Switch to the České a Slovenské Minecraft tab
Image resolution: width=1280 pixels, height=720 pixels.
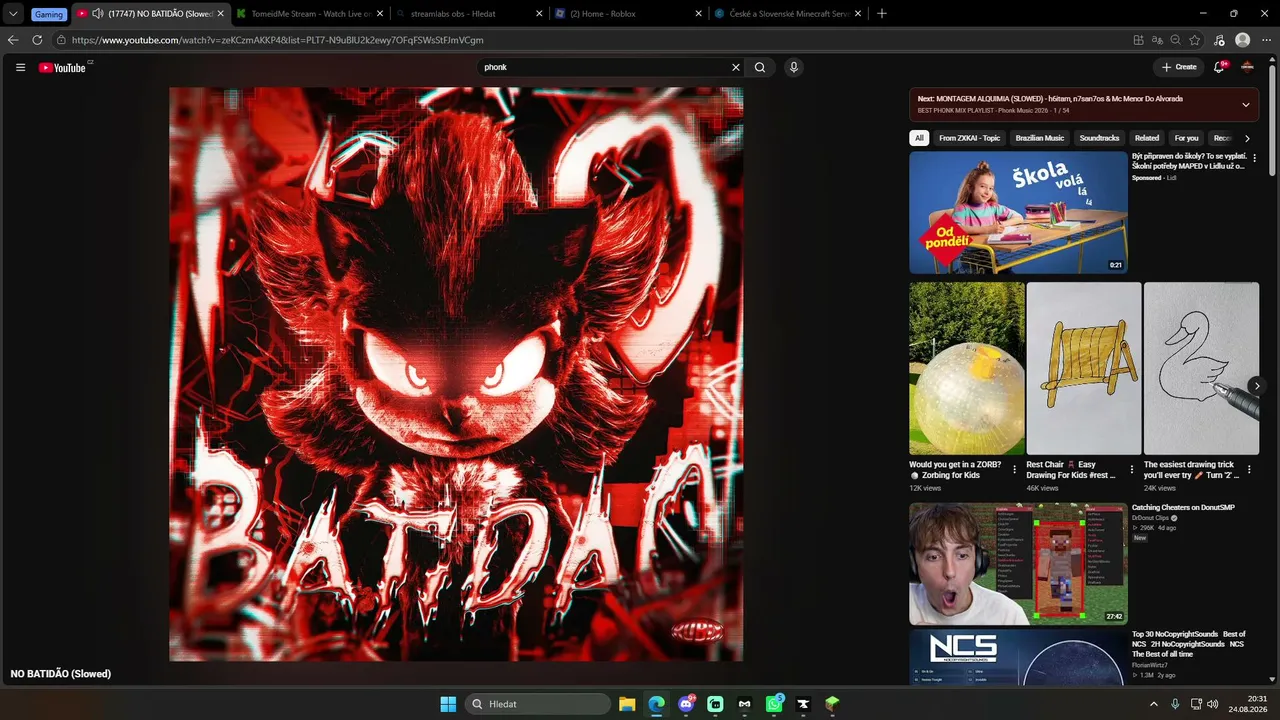point(788,14)
